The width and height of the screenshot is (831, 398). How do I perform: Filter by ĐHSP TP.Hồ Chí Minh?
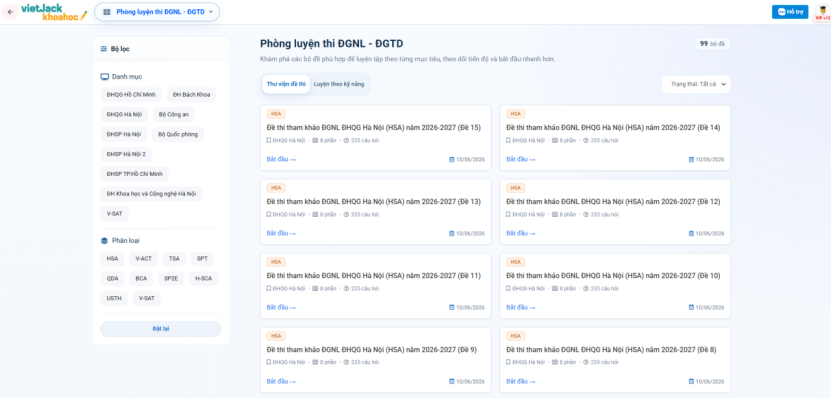pos(135,174)
